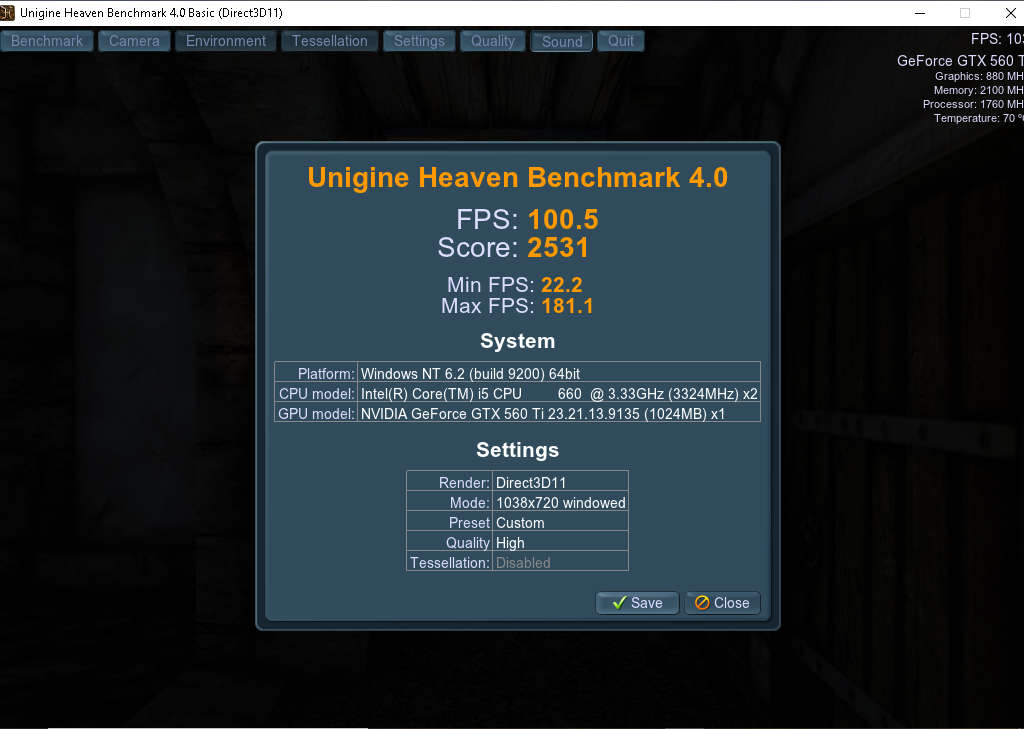Click the Render Direct3D11 row
Screen dimensions: 1024x729
(517, 481)
